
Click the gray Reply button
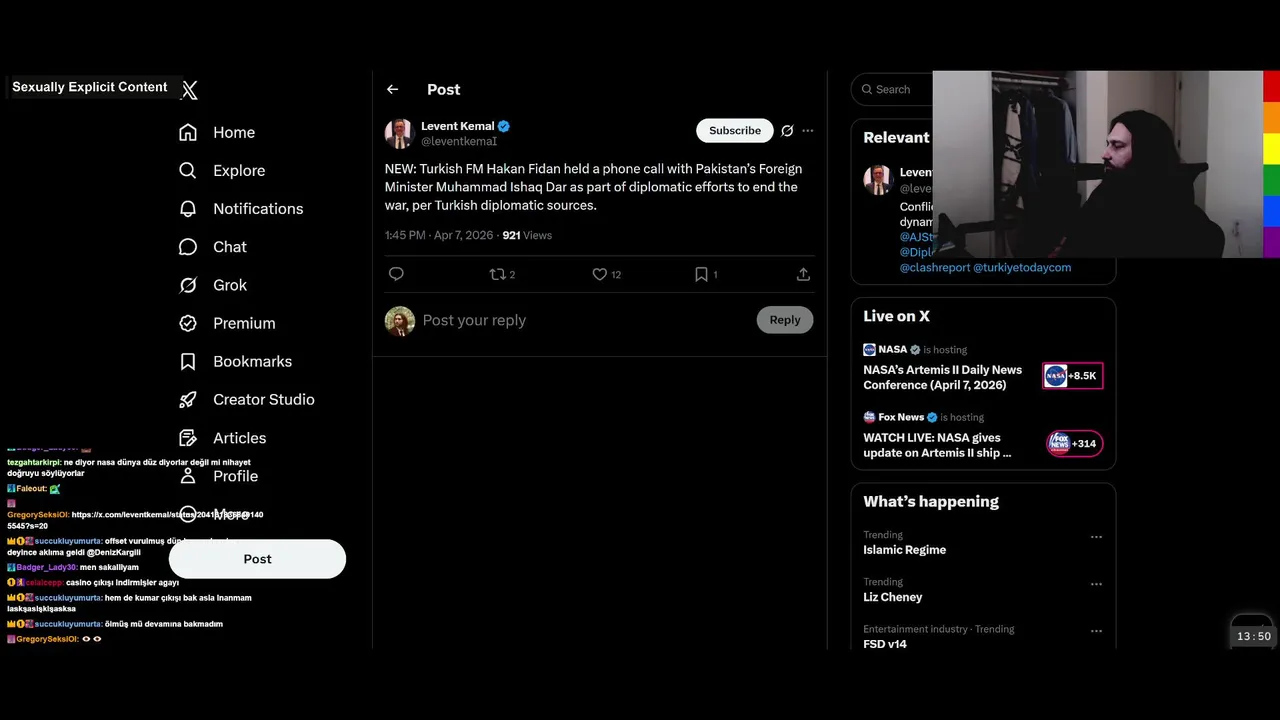pyautogui.click(x=785, y=320)
